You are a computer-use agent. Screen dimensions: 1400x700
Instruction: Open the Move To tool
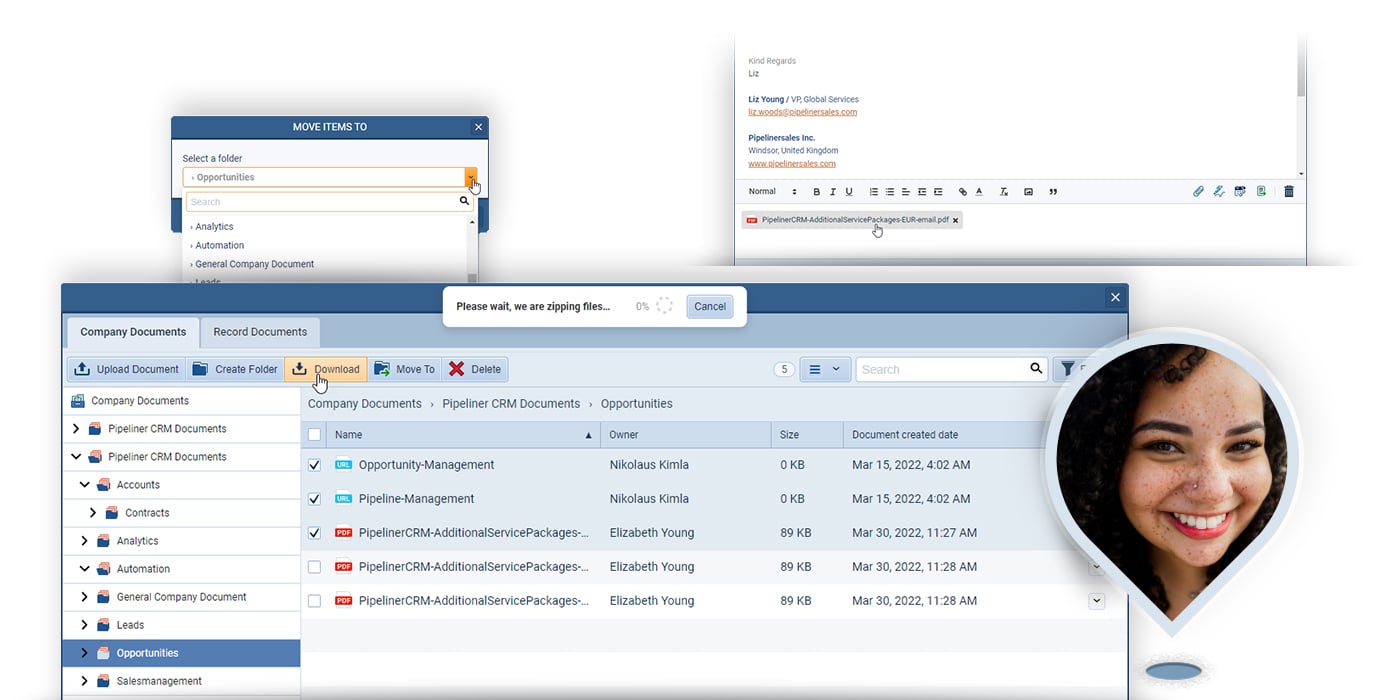pyautogui.click(x=381, y=369)
